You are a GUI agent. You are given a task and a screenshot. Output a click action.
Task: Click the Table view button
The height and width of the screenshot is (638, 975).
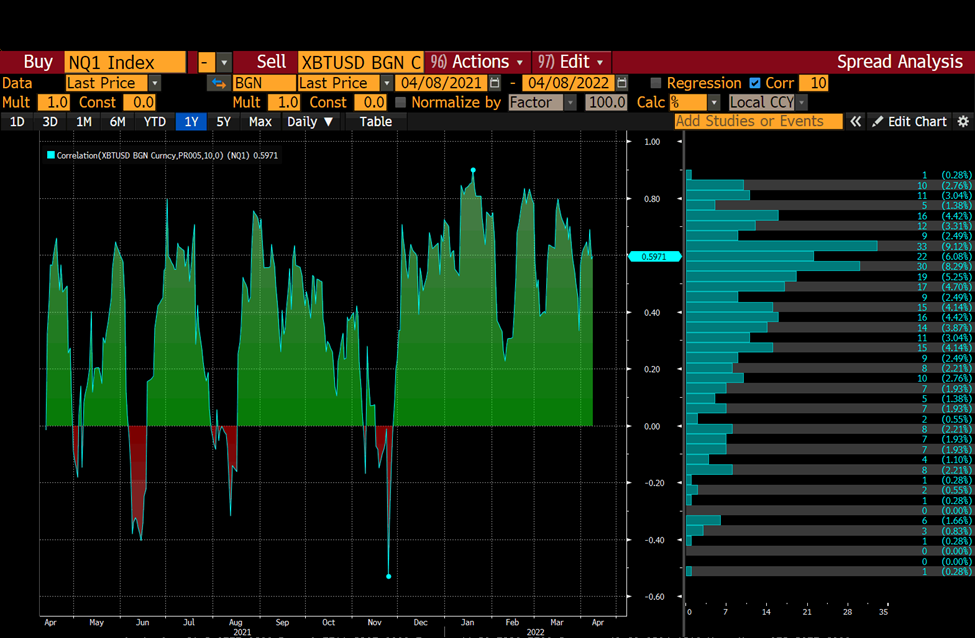[x=376, y=121]
